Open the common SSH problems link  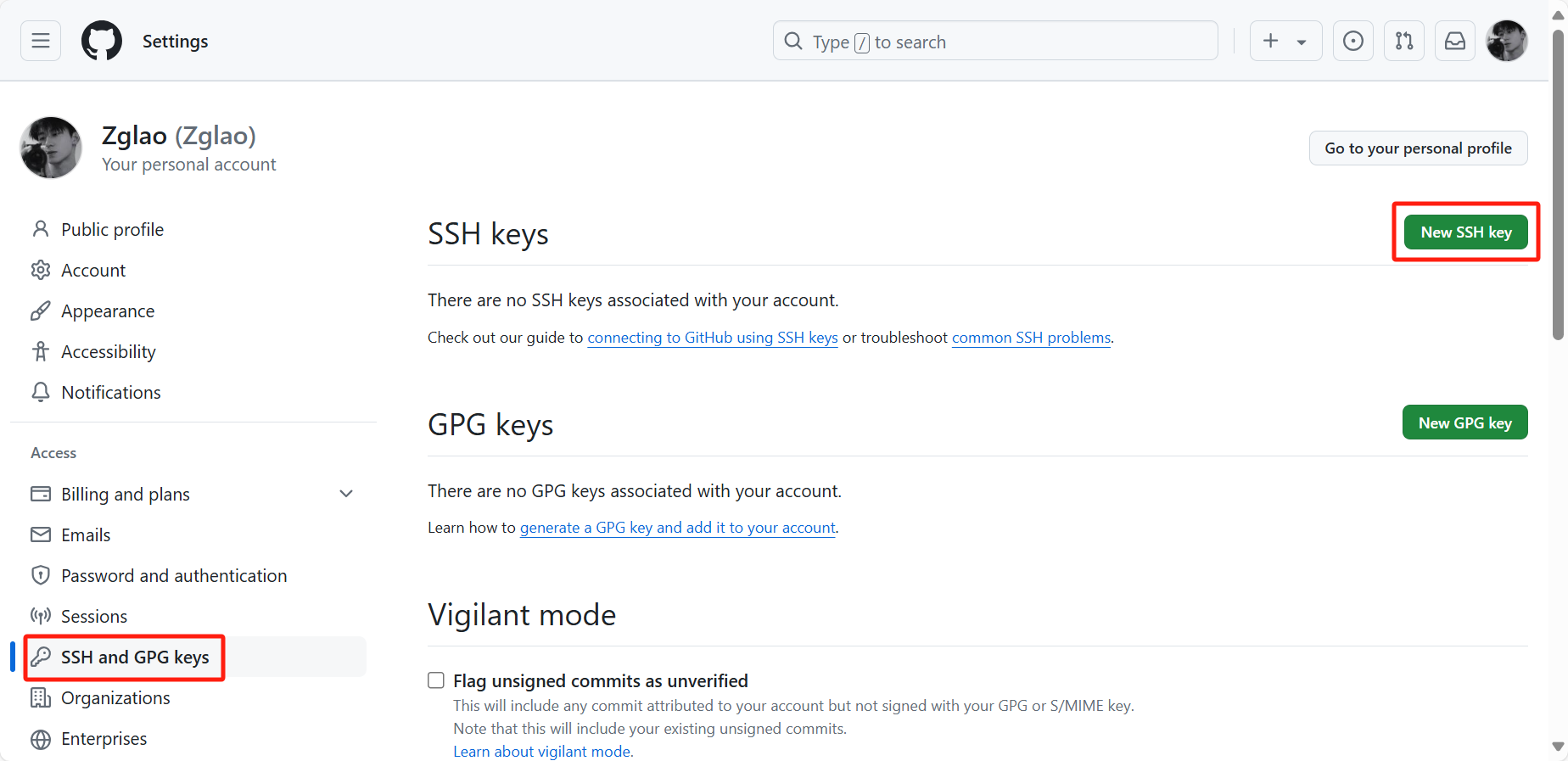click(1031, 338)
